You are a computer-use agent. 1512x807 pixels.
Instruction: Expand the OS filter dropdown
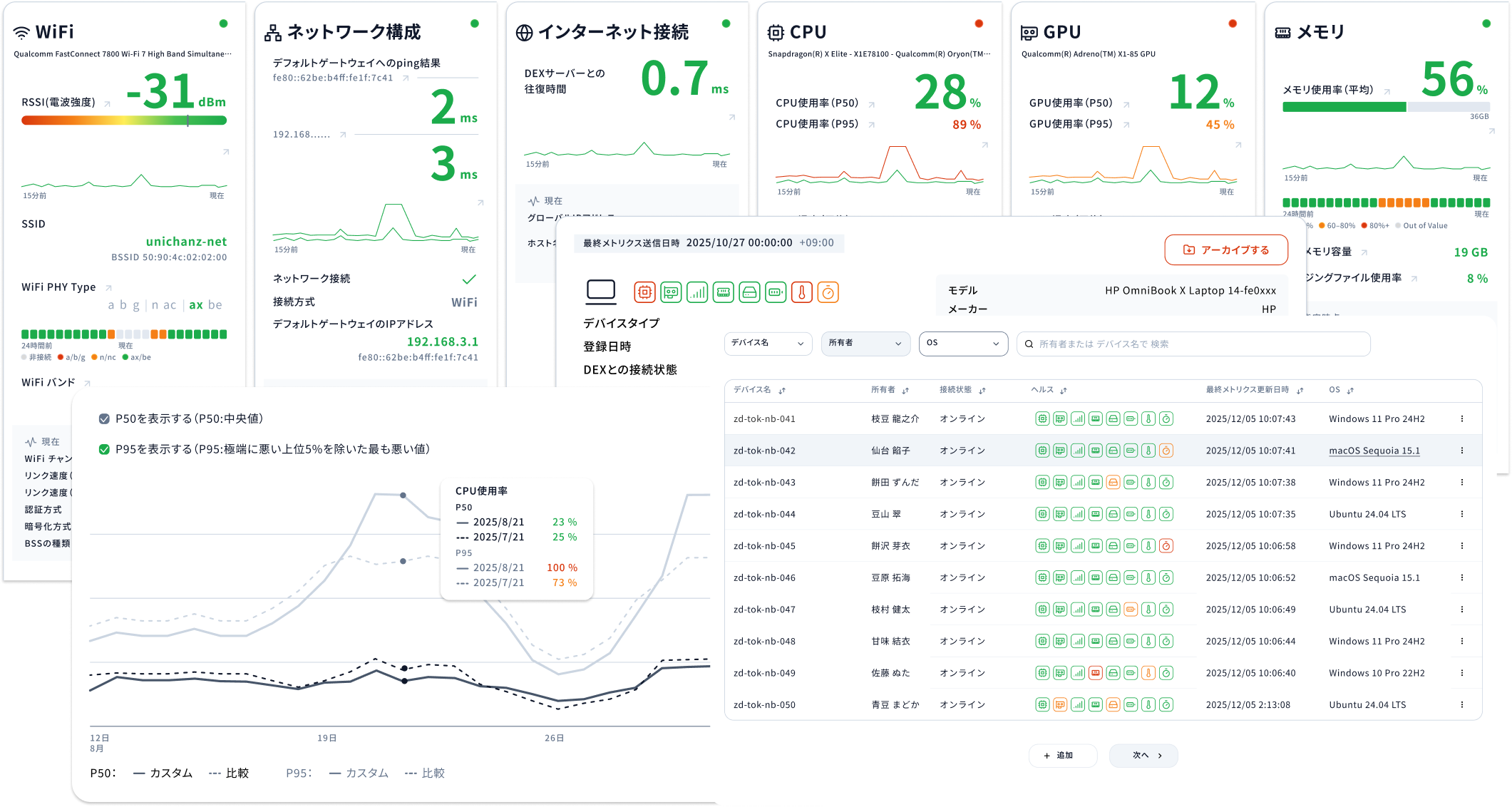coord(962,344)
